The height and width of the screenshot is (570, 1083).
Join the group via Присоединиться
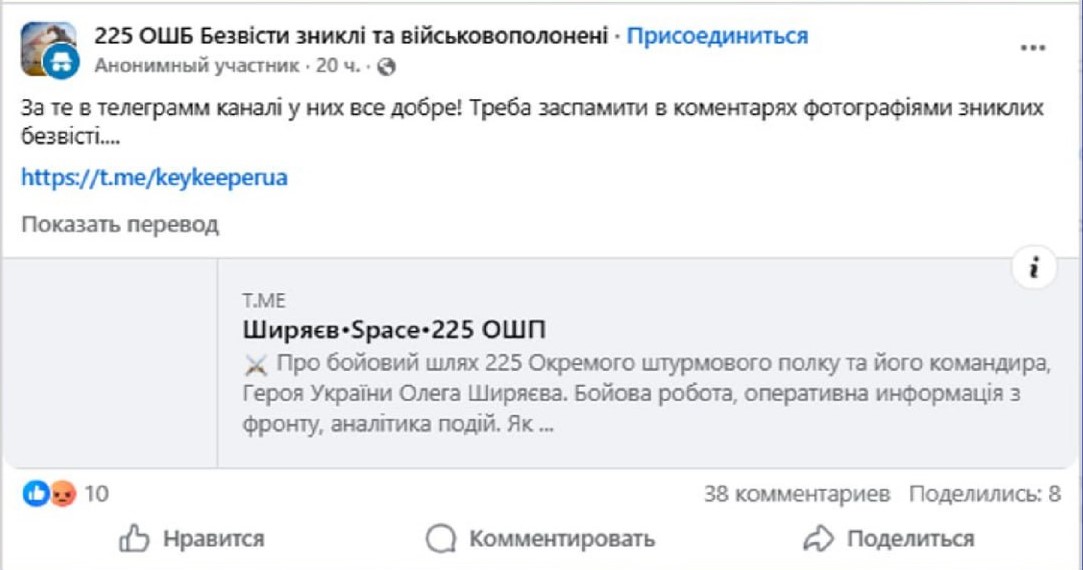point(717,37)
